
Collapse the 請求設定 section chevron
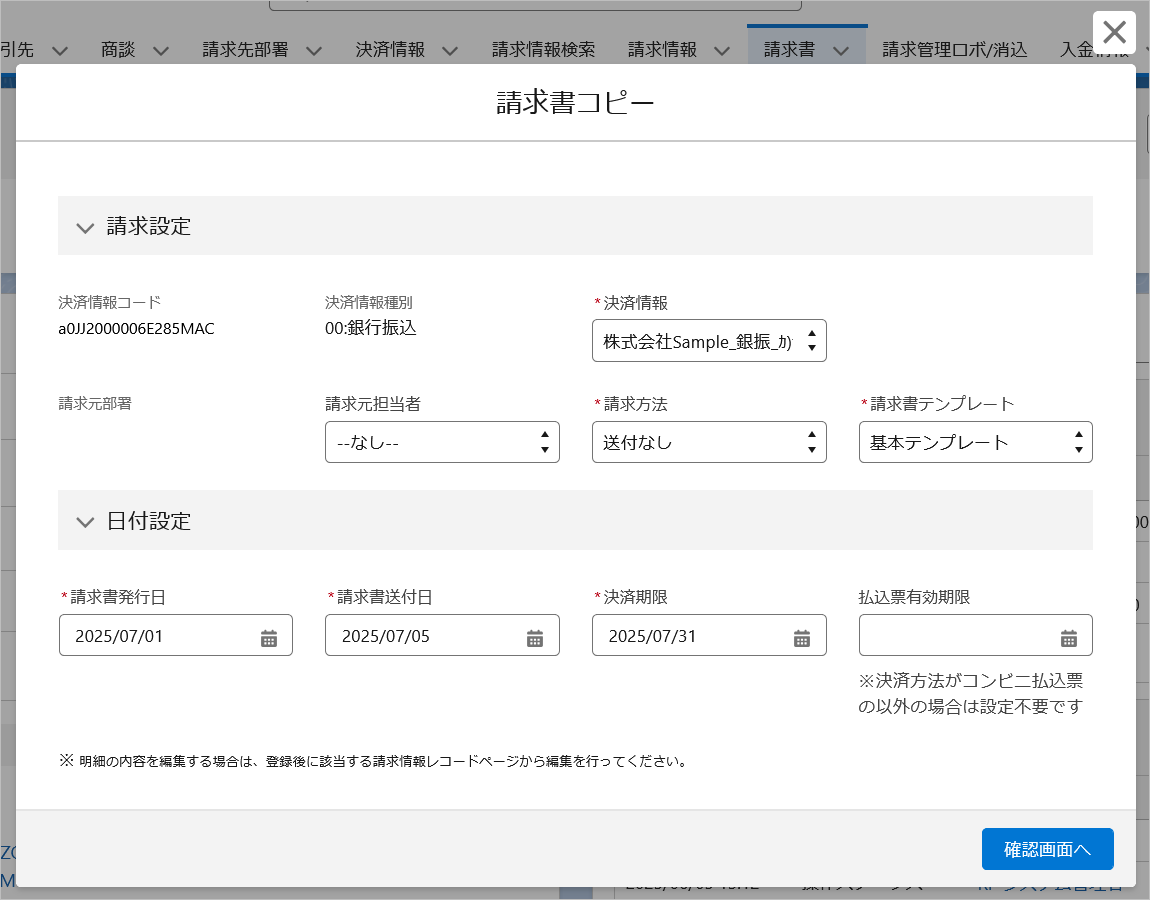click(85, 227)
